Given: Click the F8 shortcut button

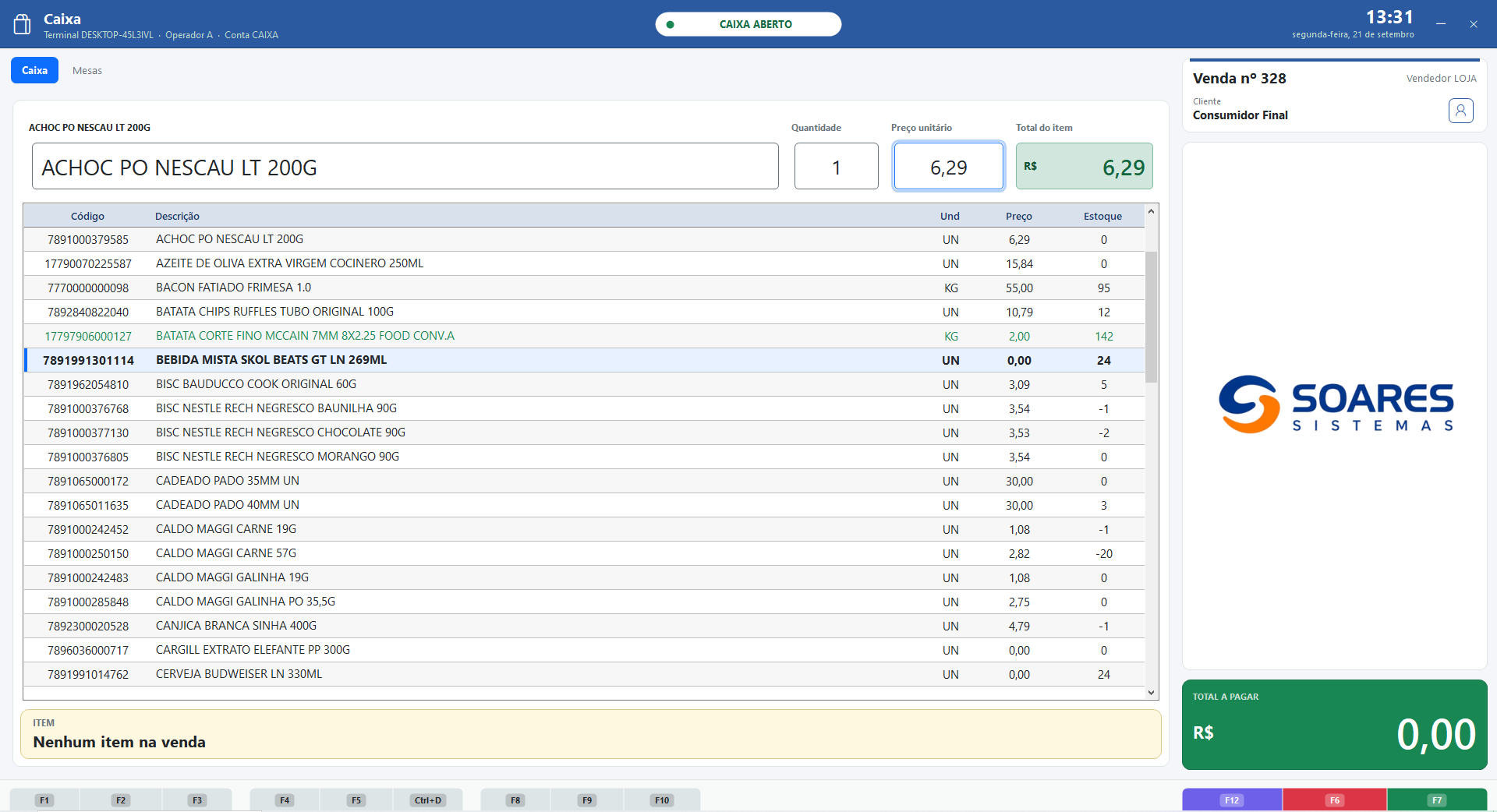Looking at the screenshot, I should coord(515,800).
